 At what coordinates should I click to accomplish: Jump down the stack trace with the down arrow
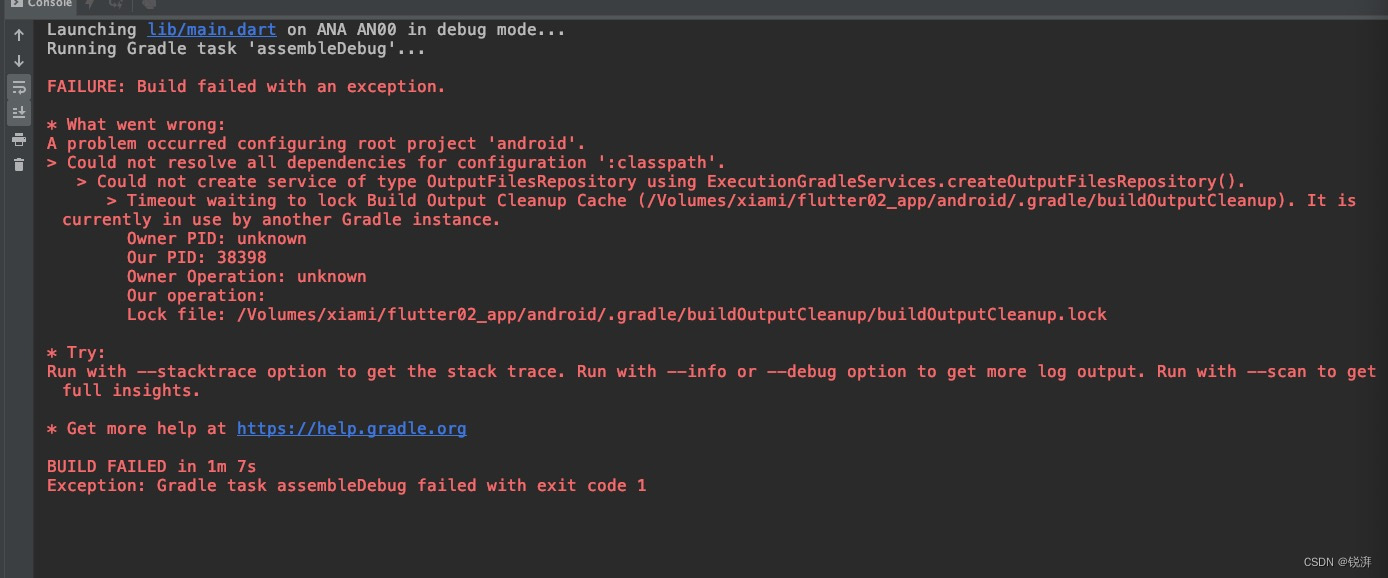[x=18, y=61]
